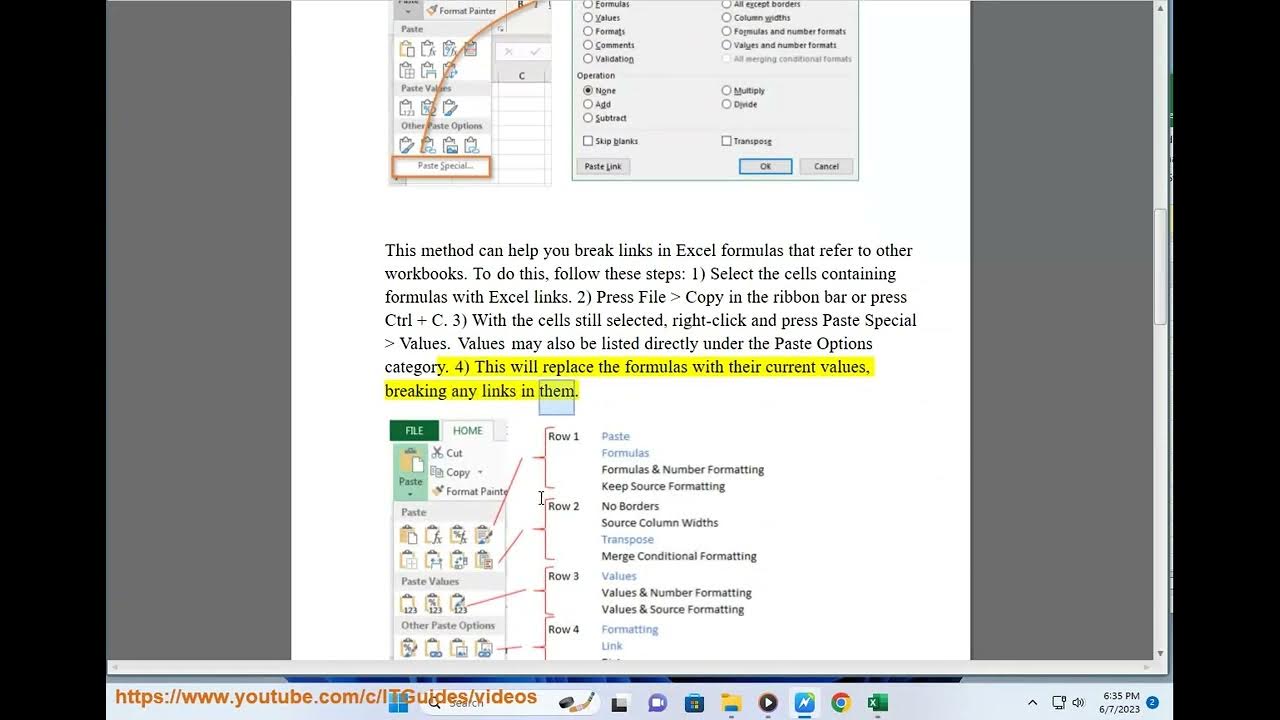This screenshot has height=720, width=1280.
Task: Show hidden icons in the system tray
Action: click(1032, 703)
